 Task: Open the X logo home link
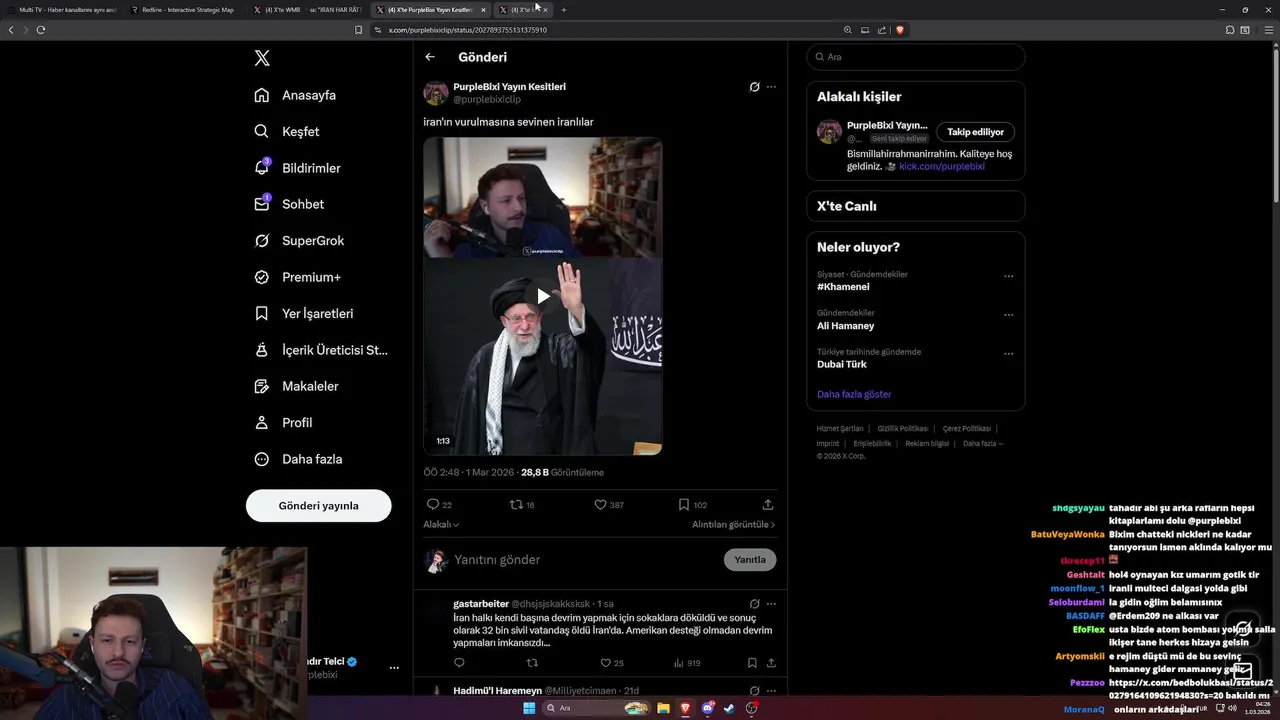point(262,58)
